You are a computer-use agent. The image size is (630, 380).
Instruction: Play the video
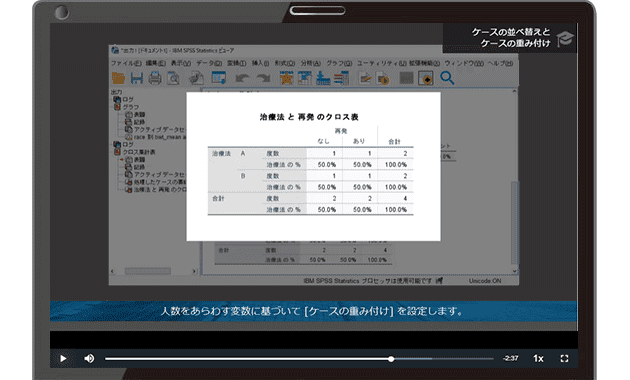(63, 358)
